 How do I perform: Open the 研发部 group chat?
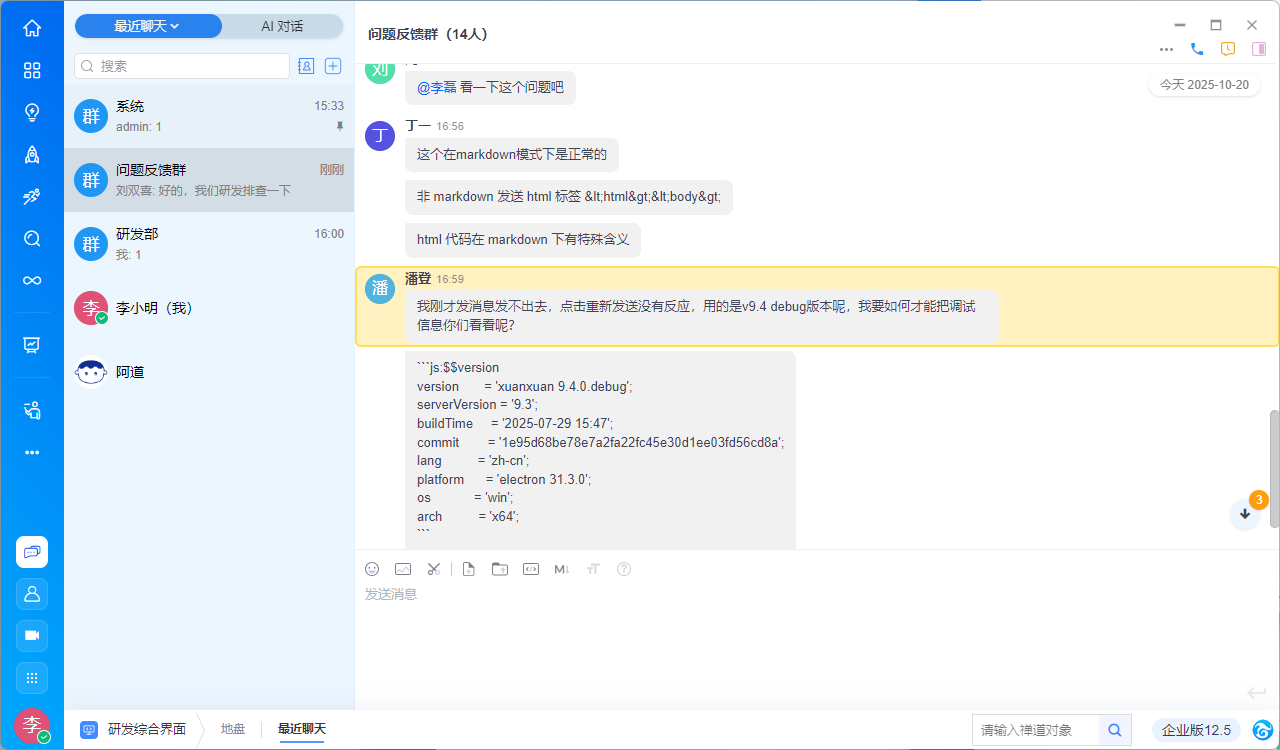tap(209, 244)
